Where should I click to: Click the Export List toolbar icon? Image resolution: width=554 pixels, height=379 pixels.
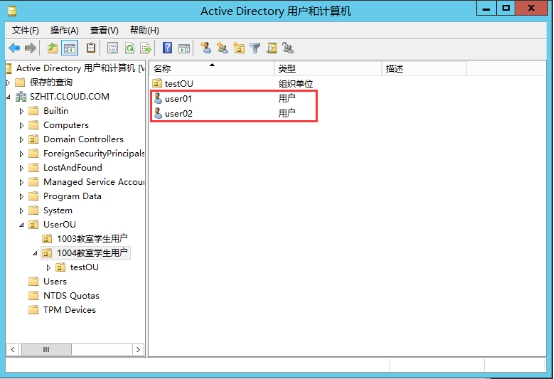pyautogui.click(x=146, y=48)
